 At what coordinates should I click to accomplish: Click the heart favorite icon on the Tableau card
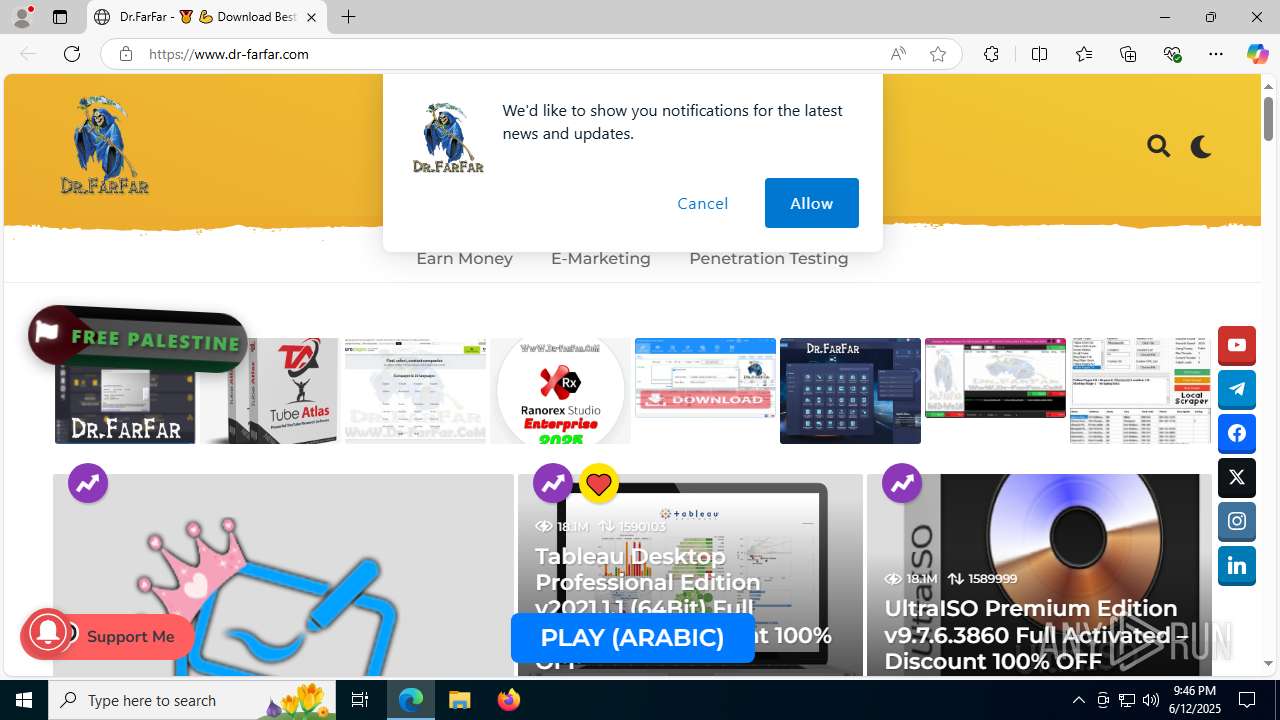click(x=598, y=484)
